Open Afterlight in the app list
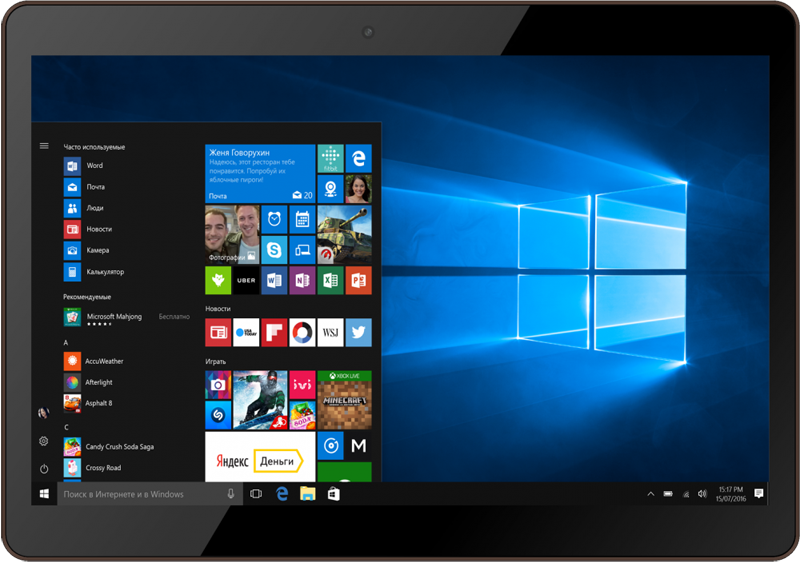This screenshot has width=800, height=563. point(88,382)
